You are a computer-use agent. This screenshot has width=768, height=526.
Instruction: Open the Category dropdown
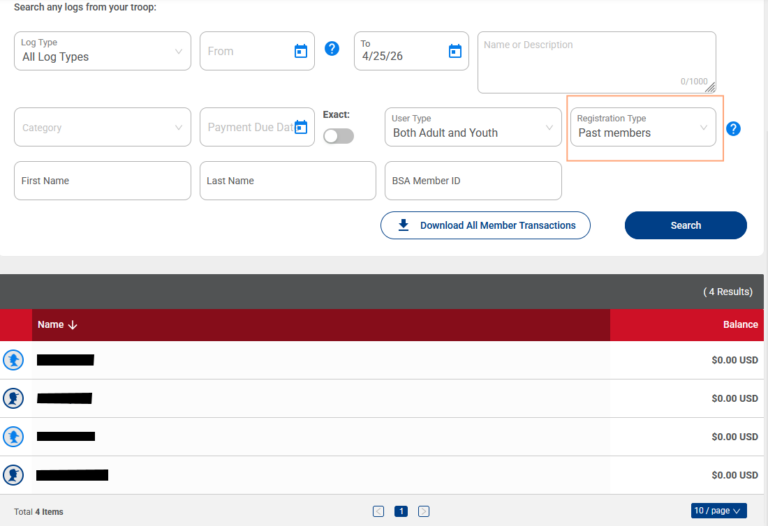point(102,127)
